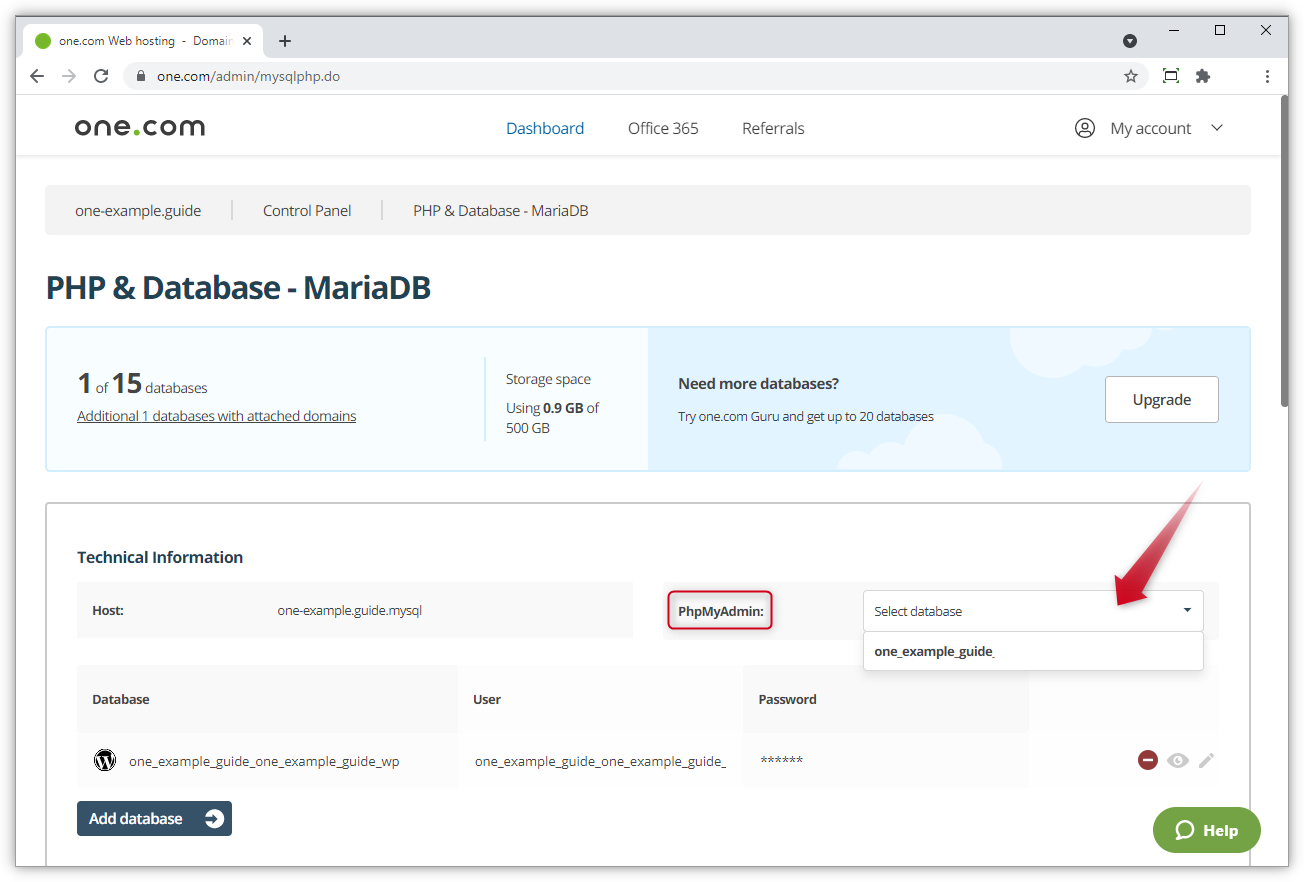
Task: Expand the Select database dropdown
Action: coord(1033,611)
